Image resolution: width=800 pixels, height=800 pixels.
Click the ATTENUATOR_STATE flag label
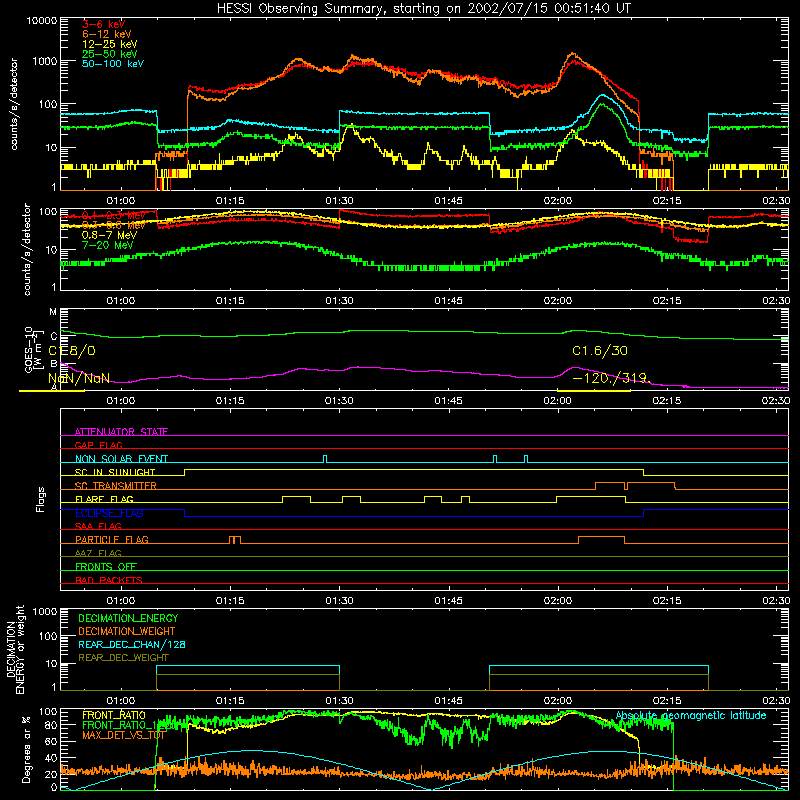(121, 432)
